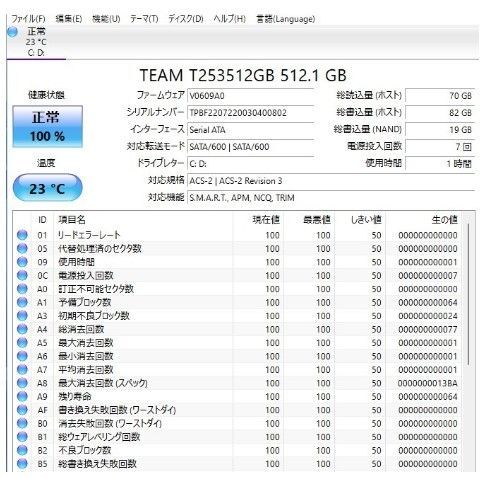Click the status icon for row A3 初期不良ブロック数
This screenshot has width=484, height=477.
22,316
